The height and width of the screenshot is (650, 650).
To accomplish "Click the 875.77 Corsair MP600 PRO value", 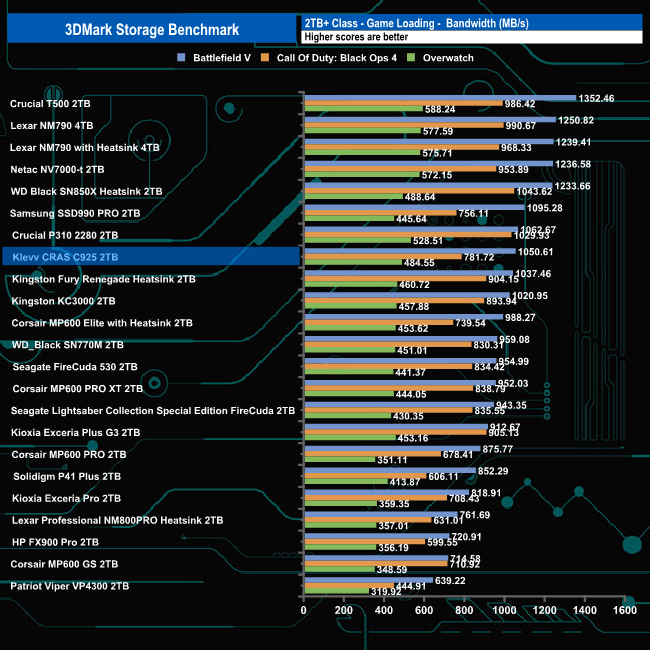I will pyautogui.click(x=497, y=449).
